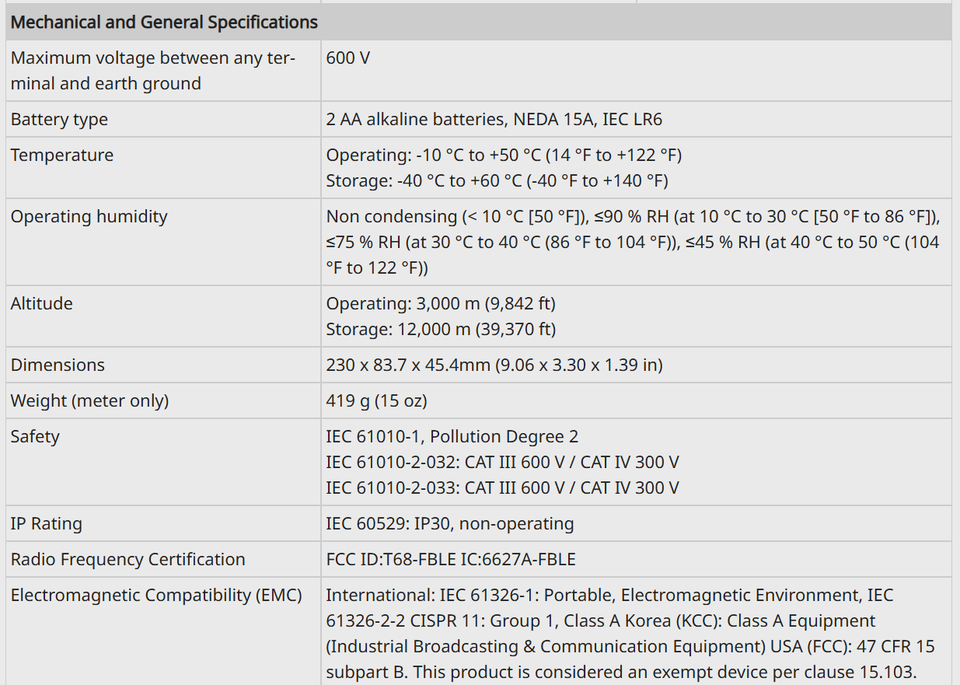
Task: Click the Operating temperature range text
Action: click(x=503, y=155)
